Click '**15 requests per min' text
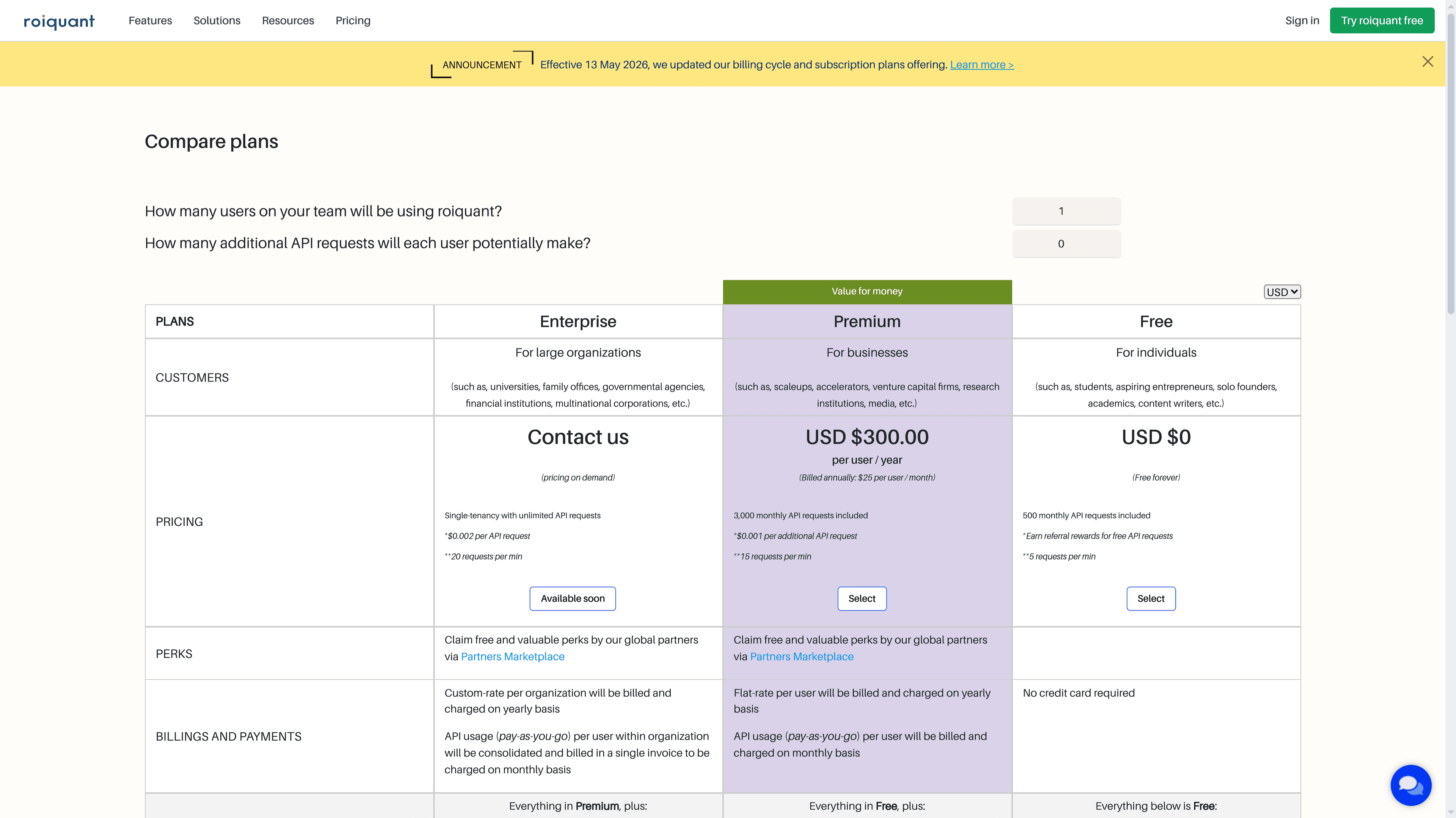 point(772,557)
